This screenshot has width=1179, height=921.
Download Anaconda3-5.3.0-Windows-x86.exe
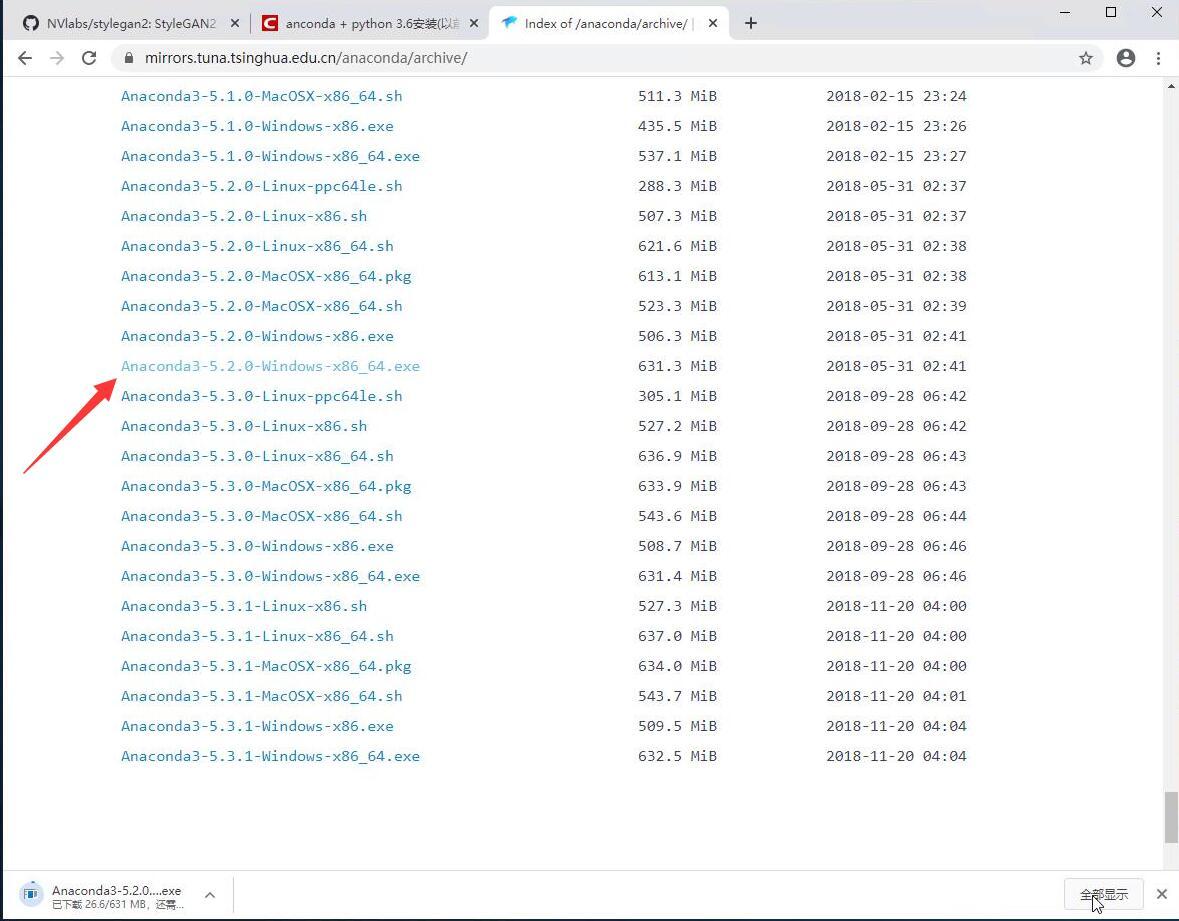point(257,547)
